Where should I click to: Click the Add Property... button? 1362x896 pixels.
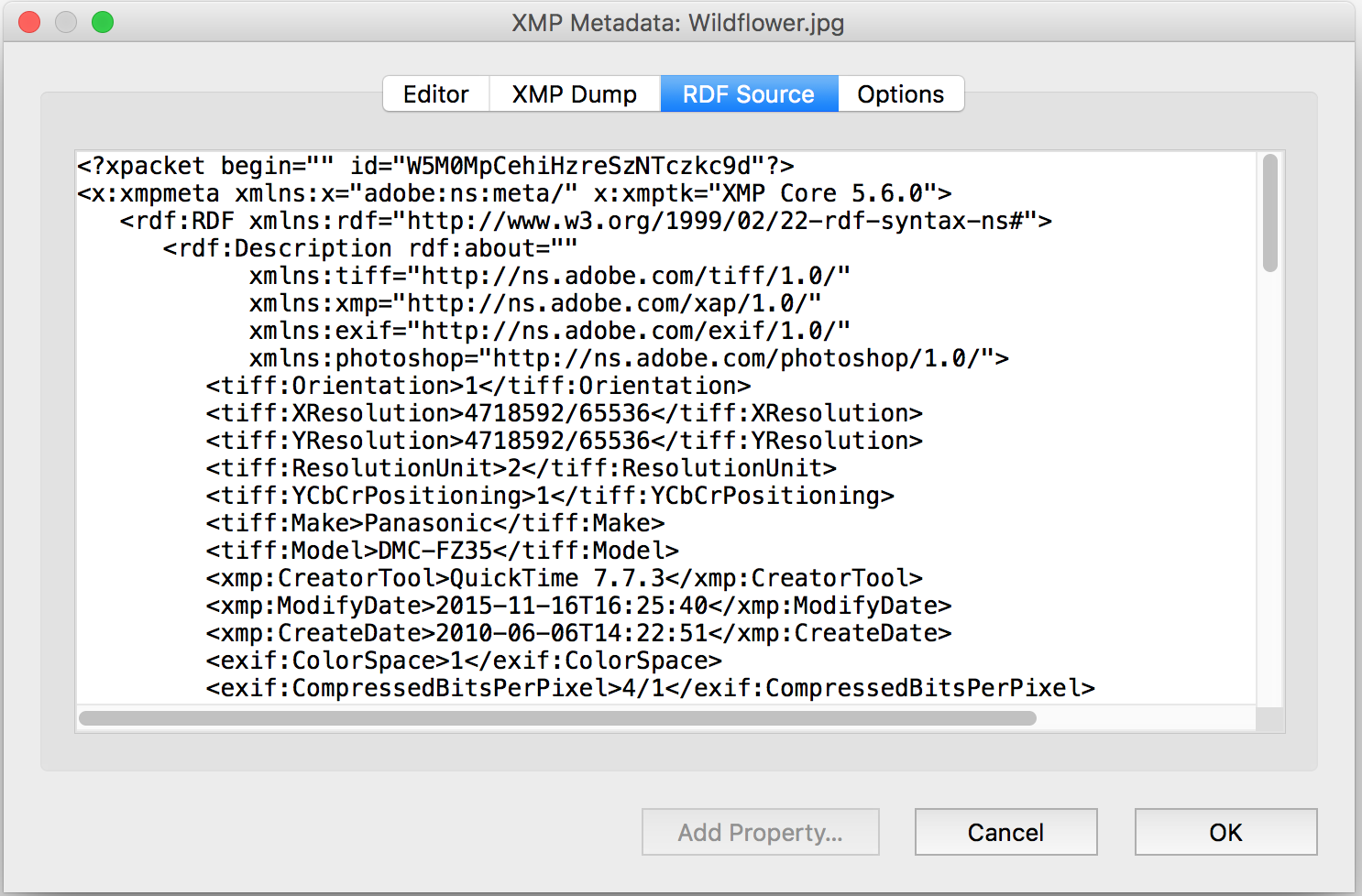pyautogui.click(x=761, y=832)
